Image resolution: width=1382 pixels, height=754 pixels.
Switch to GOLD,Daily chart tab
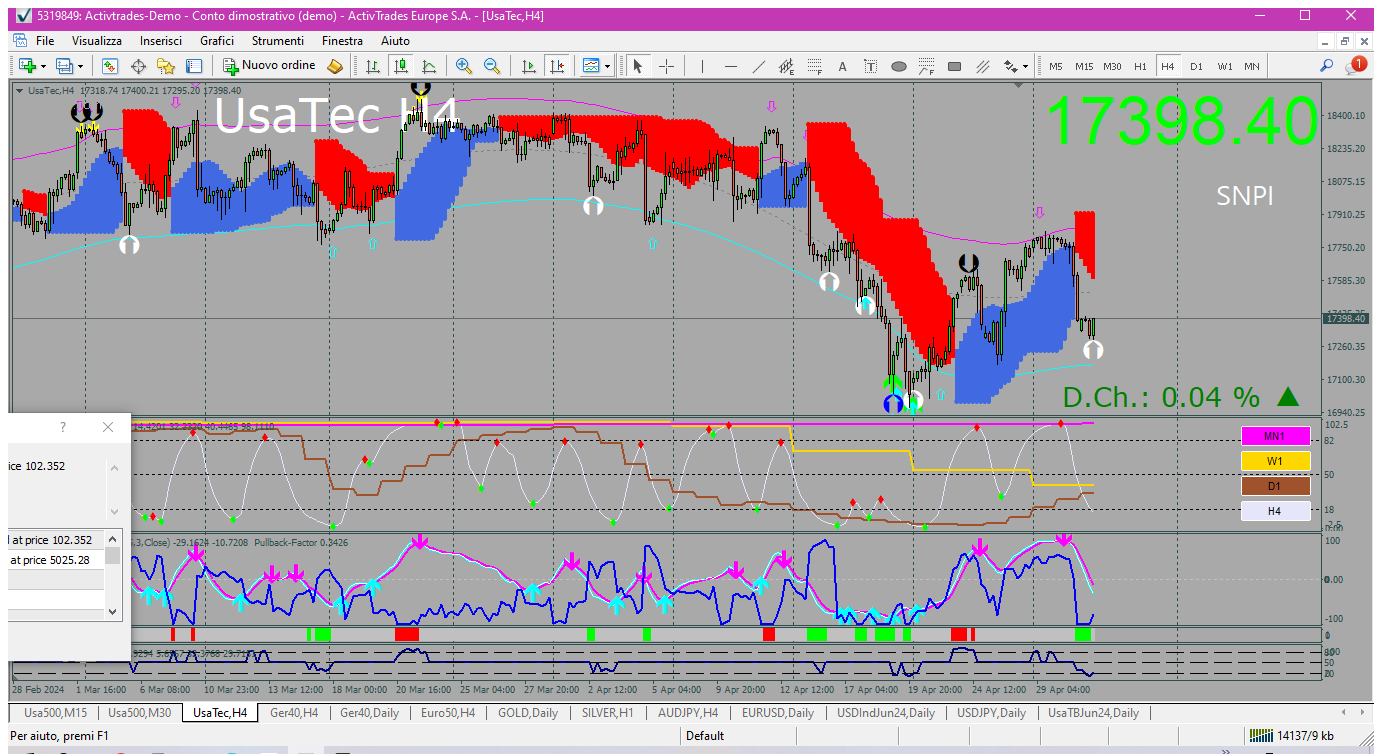pos(528,713)
